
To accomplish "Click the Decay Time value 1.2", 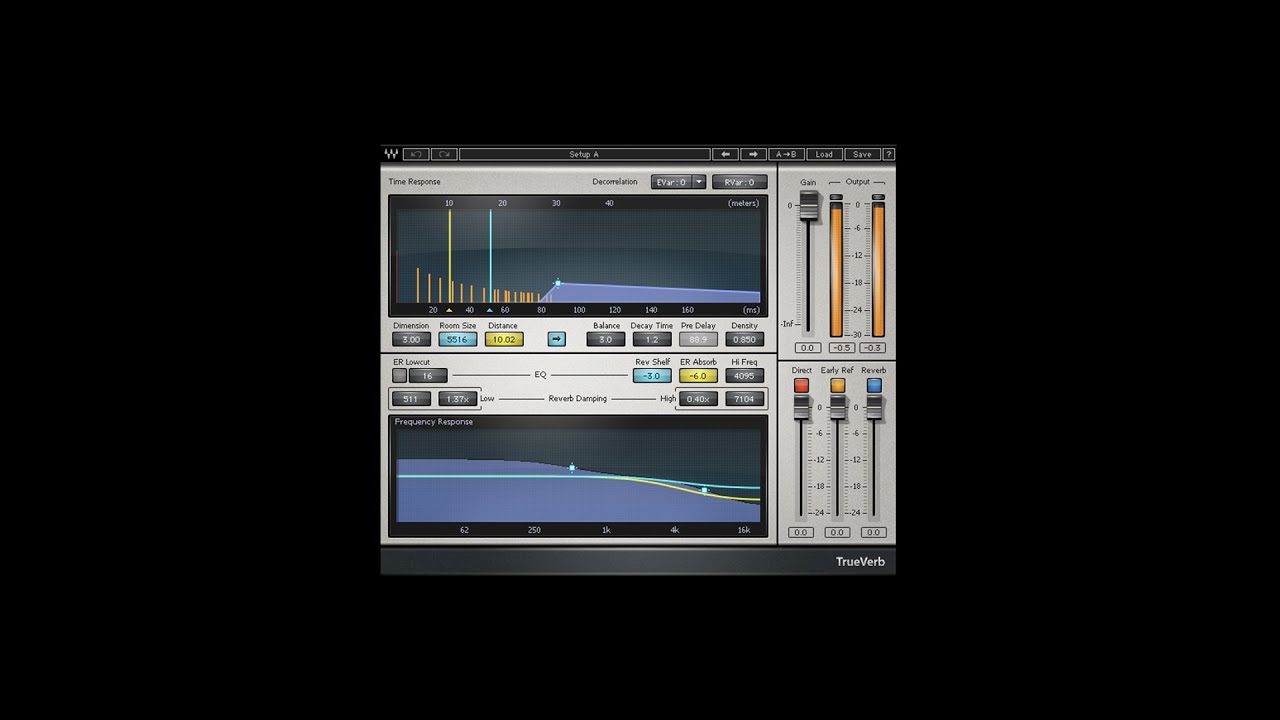I will (x=652, y=339).
